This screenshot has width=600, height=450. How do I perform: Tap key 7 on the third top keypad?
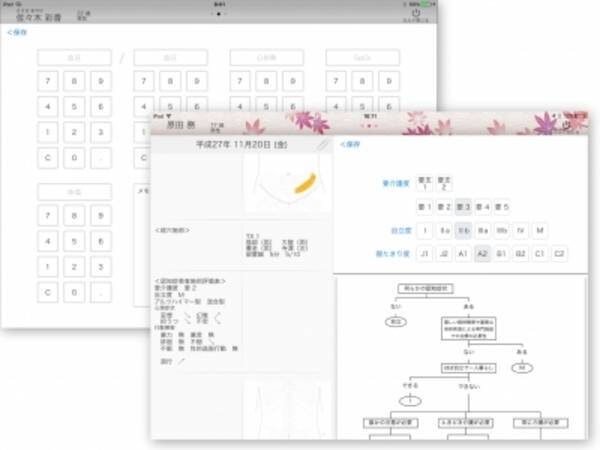pos(240,81)
